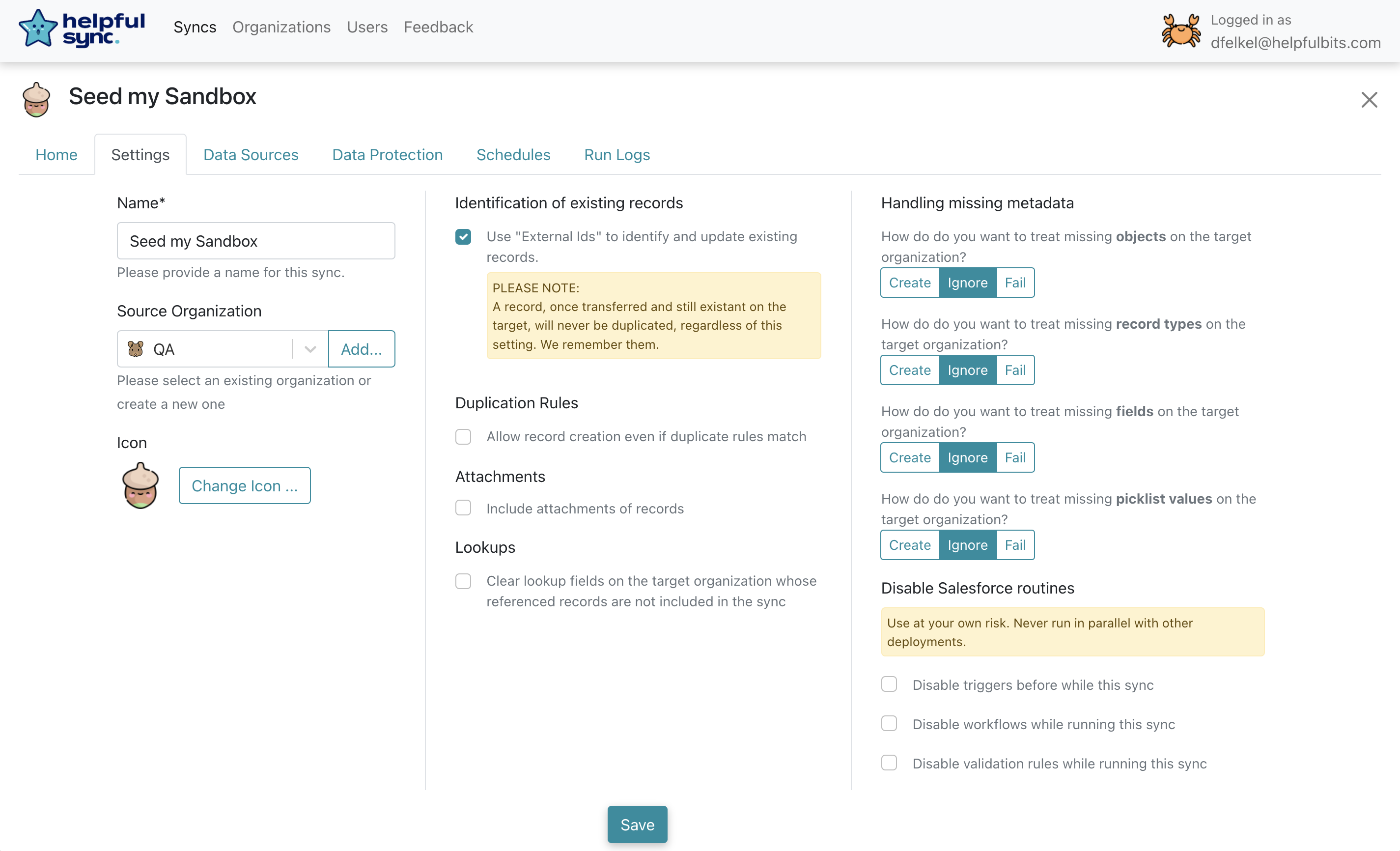Screen dimensions: 1400x851
Task: Enable Allow record creation even if duplicate rules match
Action: coord(463,437)
